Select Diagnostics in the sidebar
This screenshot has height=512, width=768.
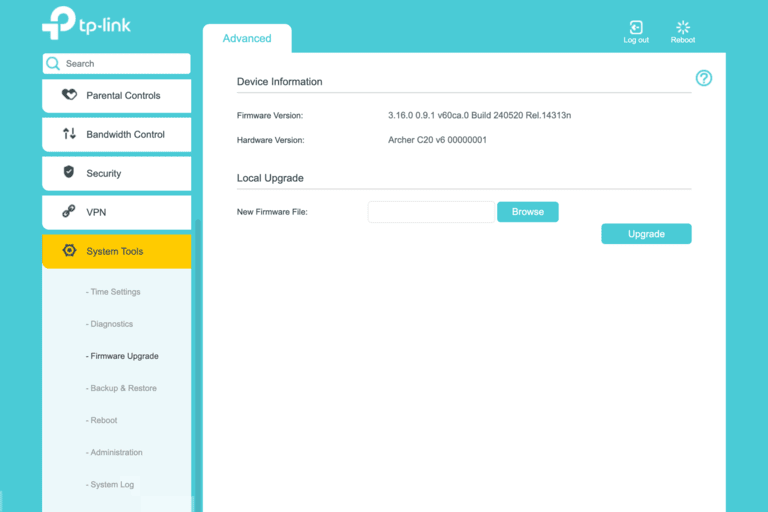click(110, 324)
